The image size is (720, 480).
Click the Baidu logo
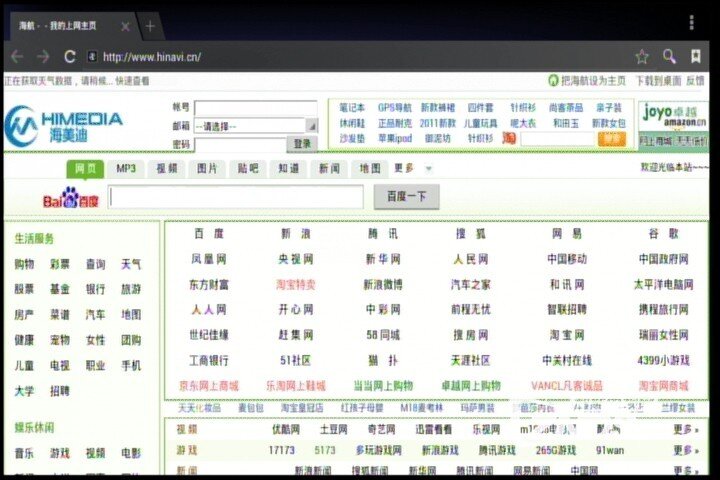point(71,198)
